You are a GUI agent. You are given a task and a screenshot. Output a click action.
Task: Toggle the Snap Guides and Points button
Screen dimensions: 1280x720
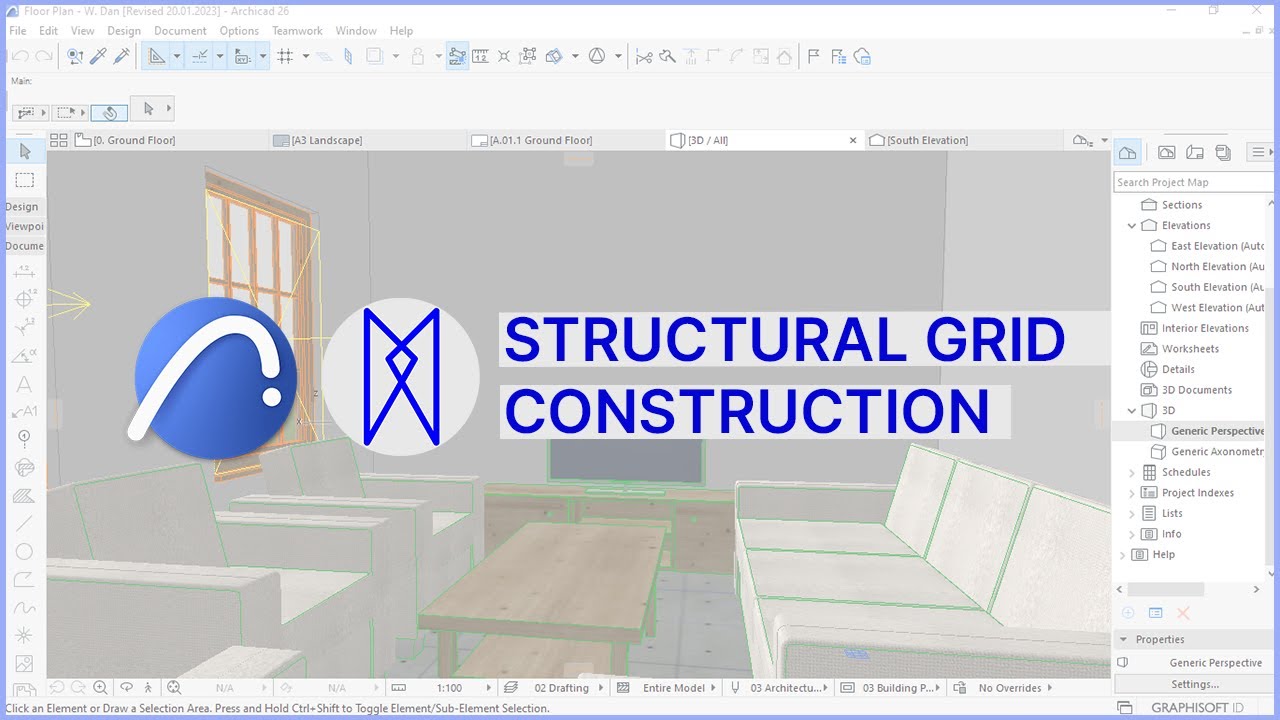(x=199, y=57)
